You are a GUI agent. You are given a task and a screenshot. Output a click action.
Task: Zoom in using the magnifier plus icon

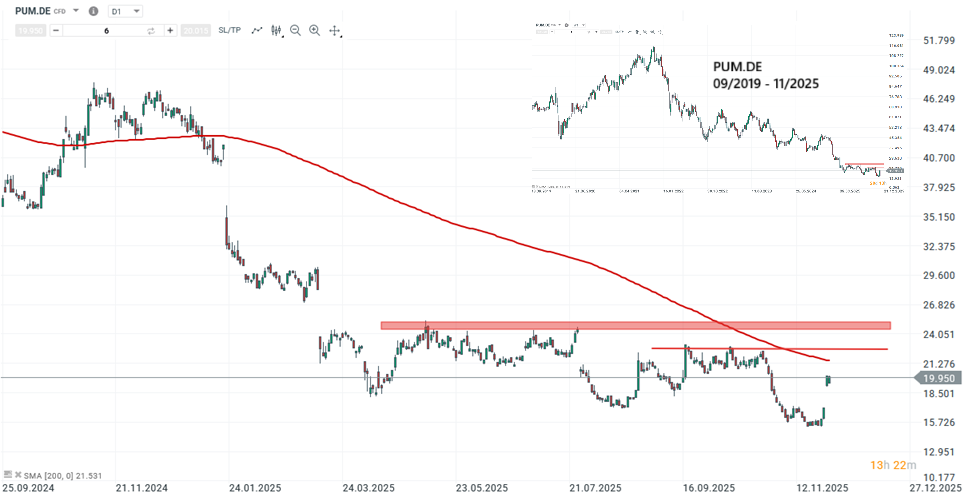click(x=315, y=31)
